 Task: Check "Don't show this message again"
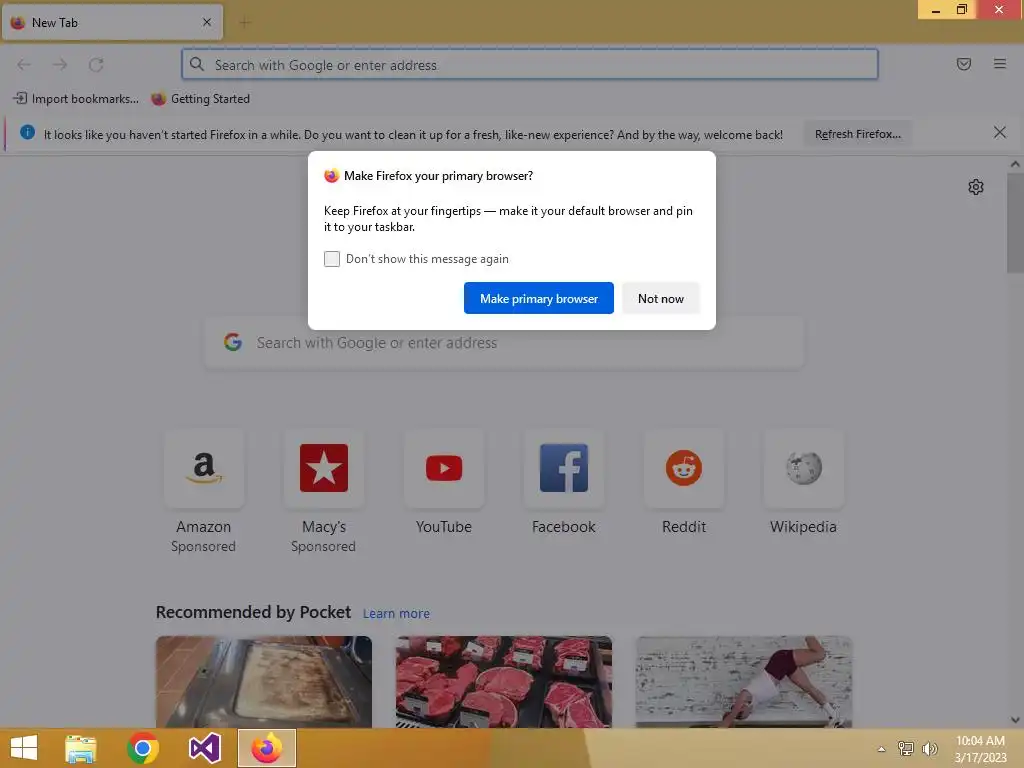point(332,259)
